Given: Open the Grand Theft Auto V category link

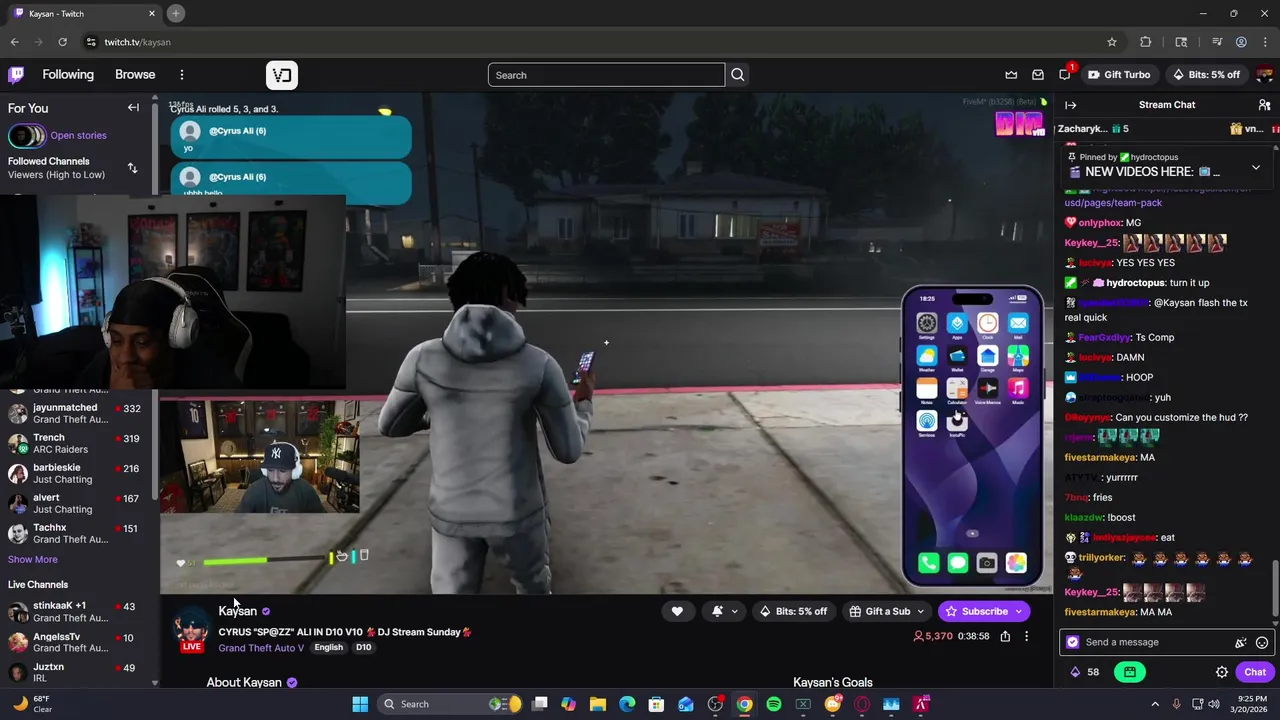Looking at the screenshot, I should (x=261, y=648).
